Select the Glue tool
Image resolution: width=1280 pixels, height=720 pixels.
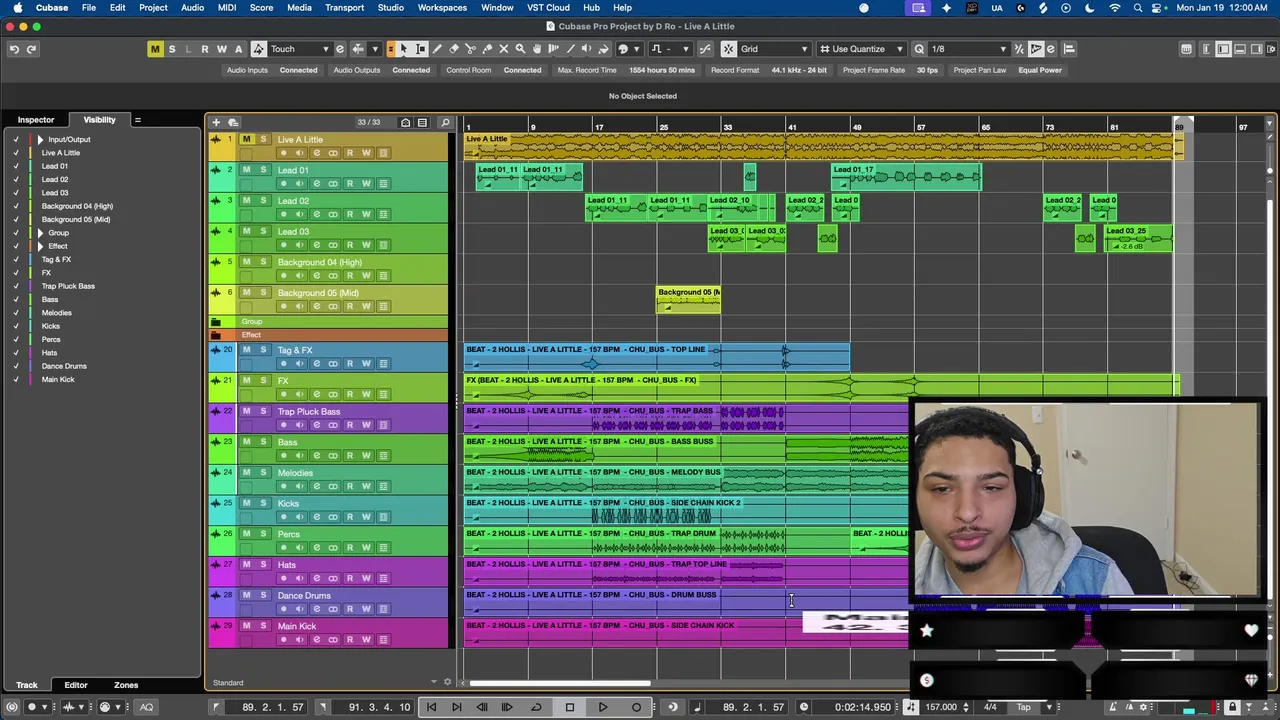pyautogui.click(x=487, y=49)
